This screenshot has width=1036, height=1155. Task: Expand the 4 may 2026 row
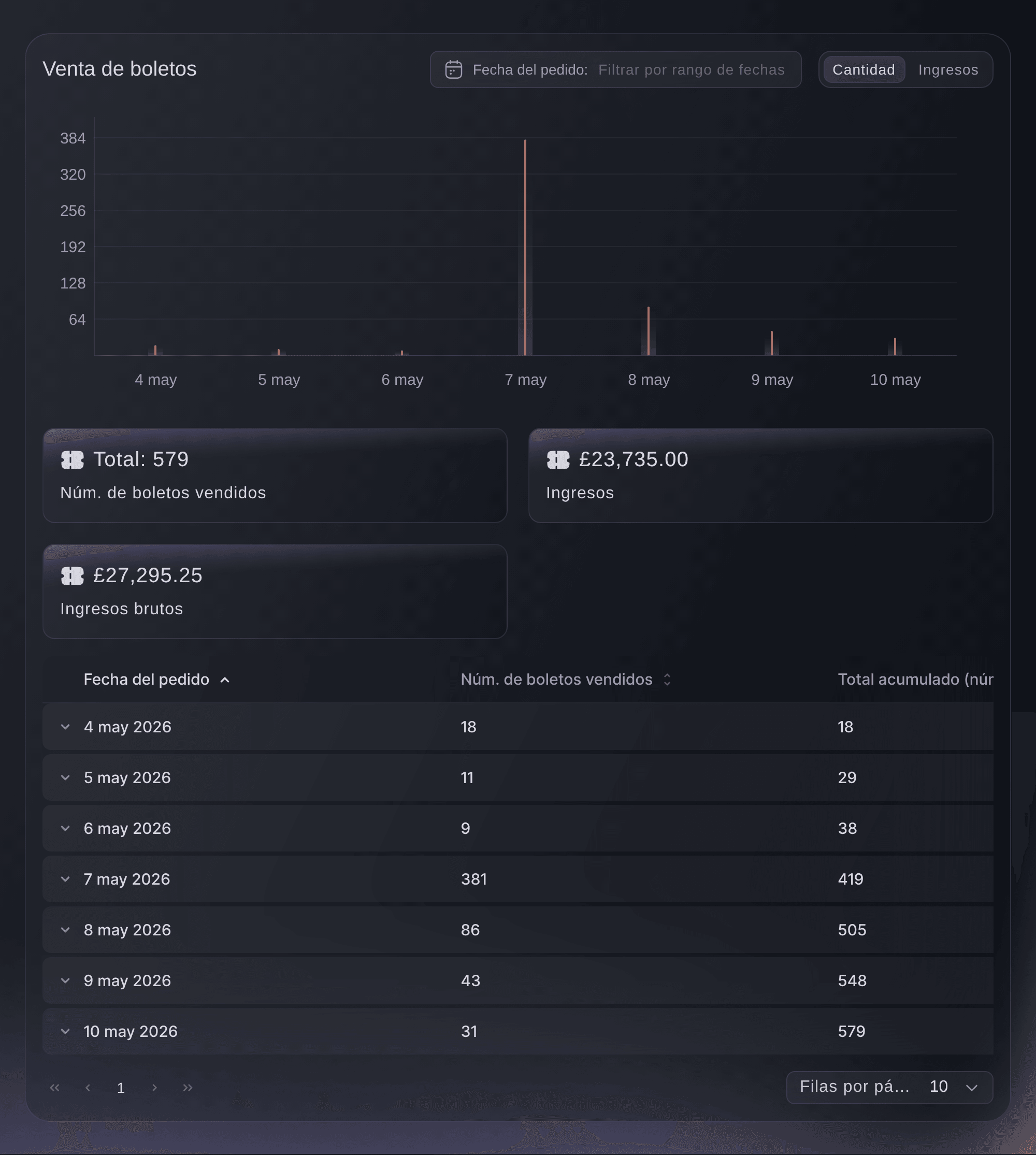pos(65,727)
